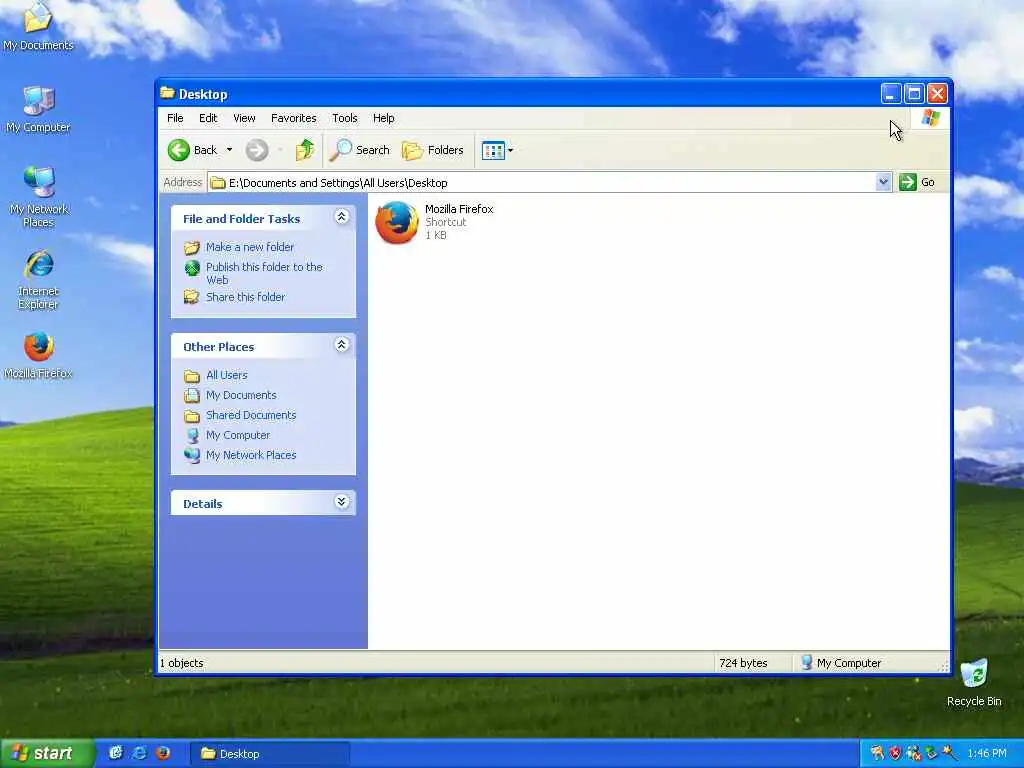Click the Go button
The height and width of the screenshot is (768, 1024).
click(x=918, y=182)
